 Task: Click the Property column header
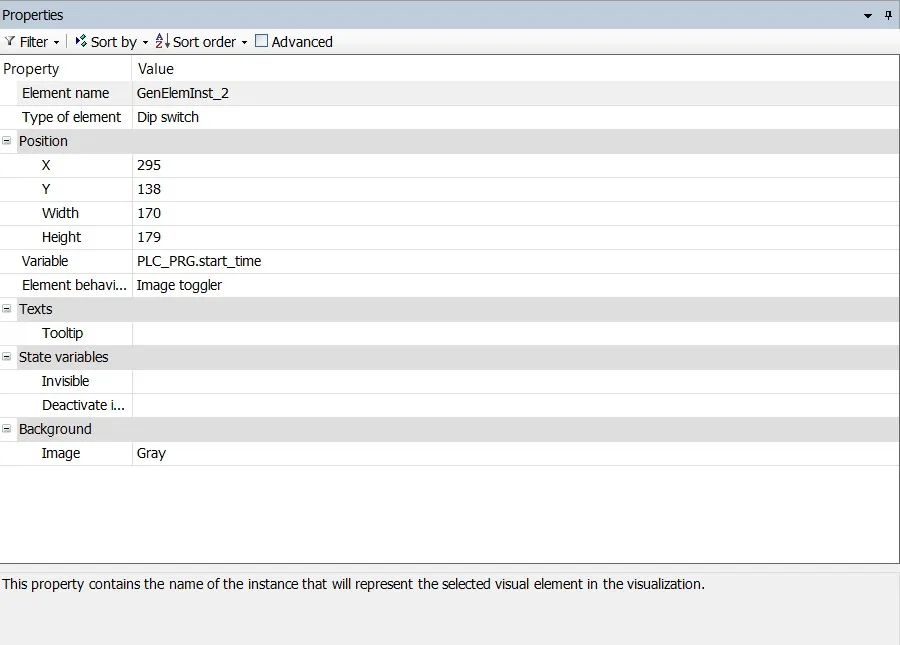coord(65,69)
